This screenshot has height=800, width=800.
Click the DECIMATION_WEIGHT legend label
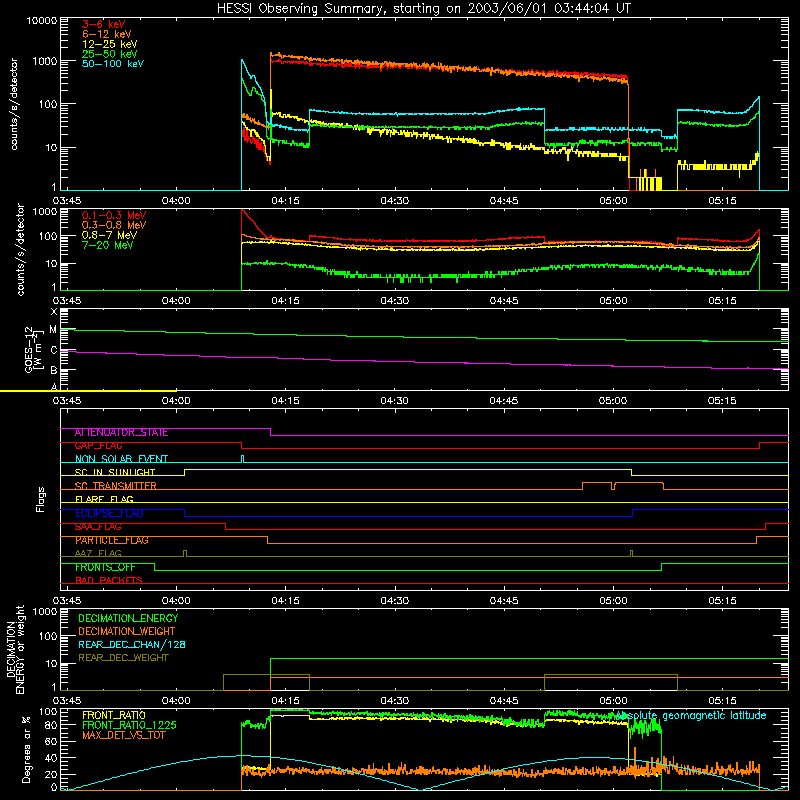pyautogui.click(x=127, y=632)
